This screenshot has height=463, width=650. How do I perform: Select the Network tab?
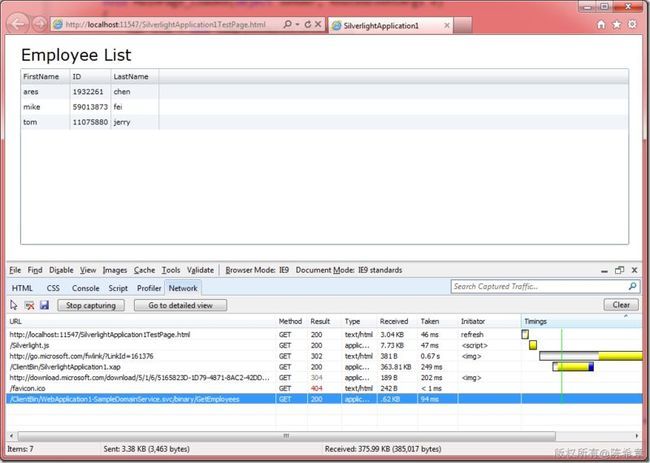(183, 288)
